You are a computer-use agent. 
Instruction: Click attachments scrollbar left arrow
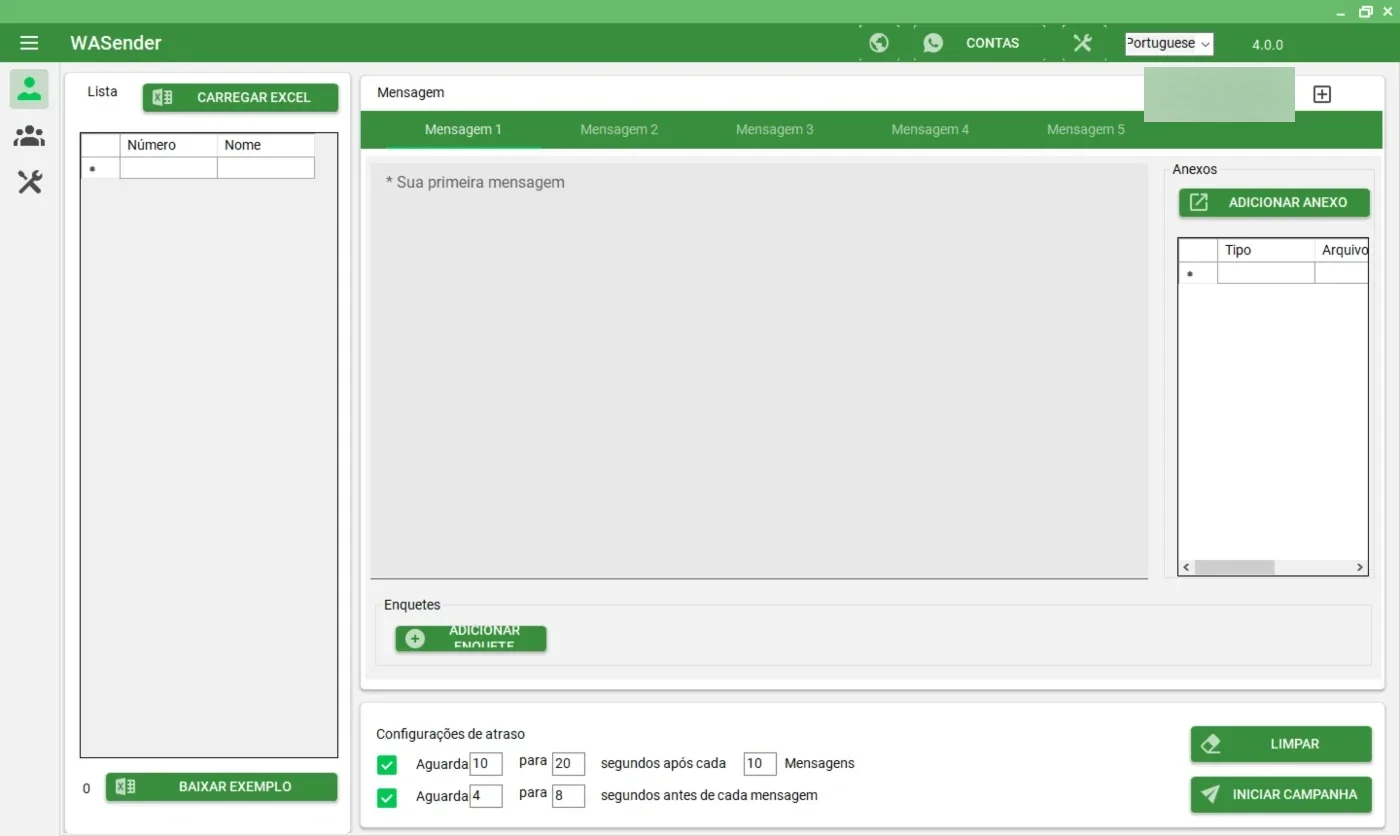pos(1187,567)
